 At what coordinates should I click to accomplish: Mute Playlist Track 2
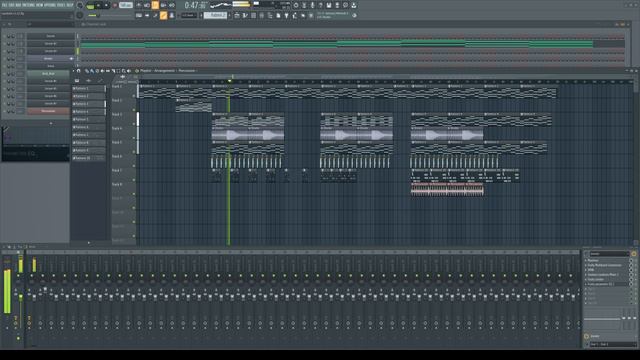click(x=133, y=110)
